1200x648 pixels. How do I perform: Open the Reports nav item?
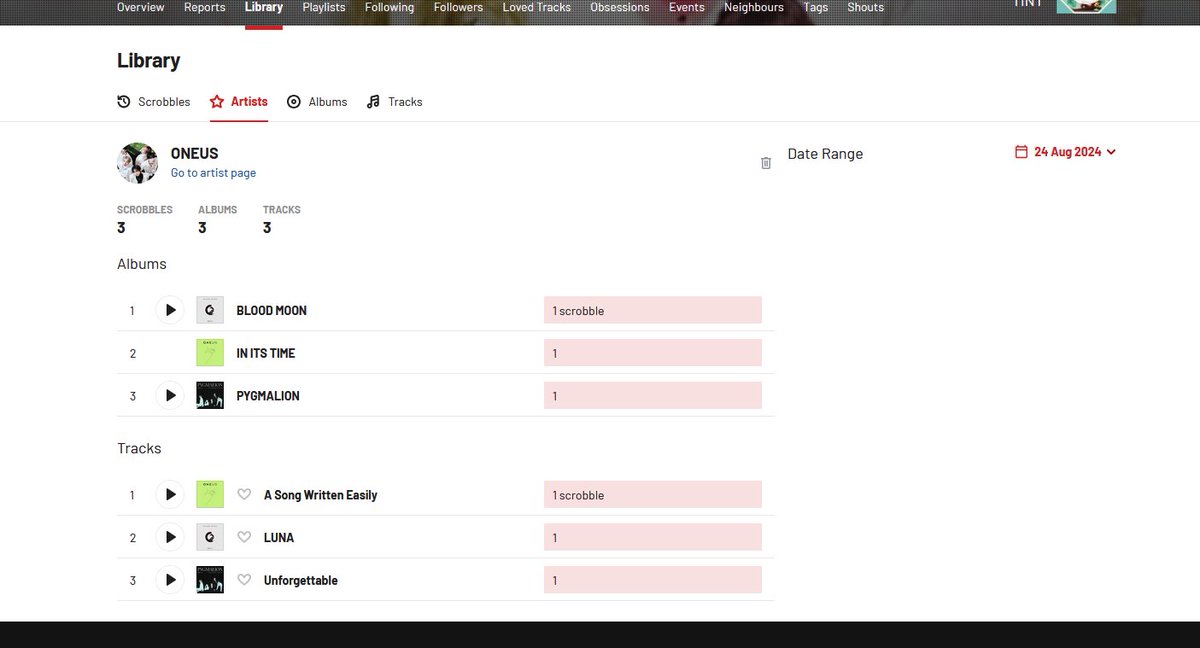pyautogui.click(x=205, y=8)
